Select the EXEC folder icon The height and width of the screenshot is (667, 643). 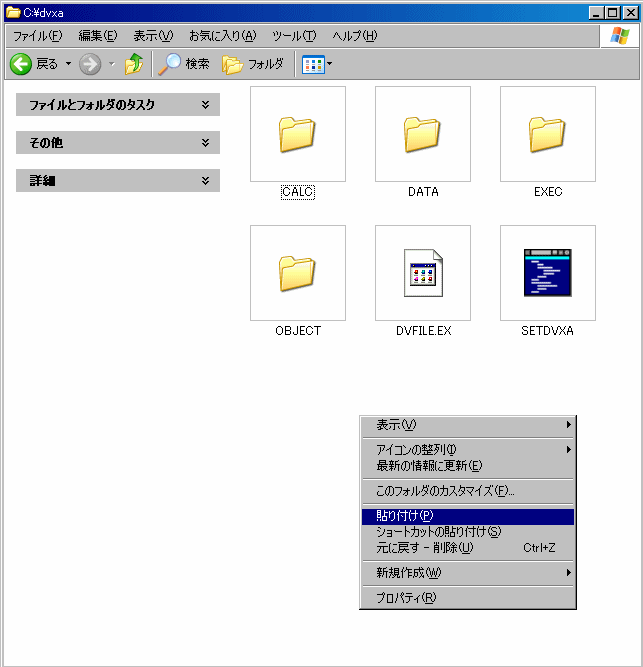pos(547,134)
